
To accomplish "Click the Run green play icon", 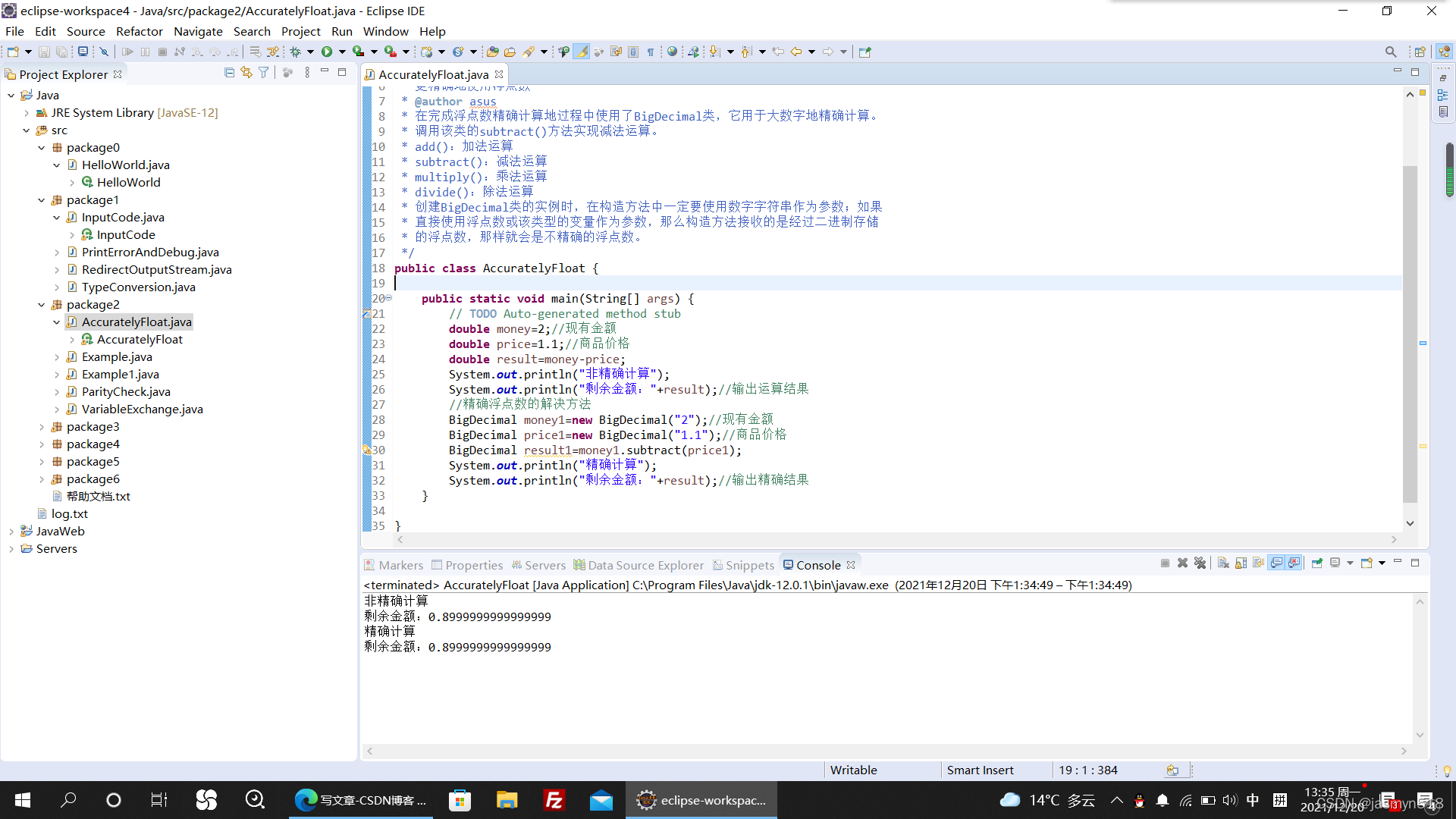I will coord(327,52).
